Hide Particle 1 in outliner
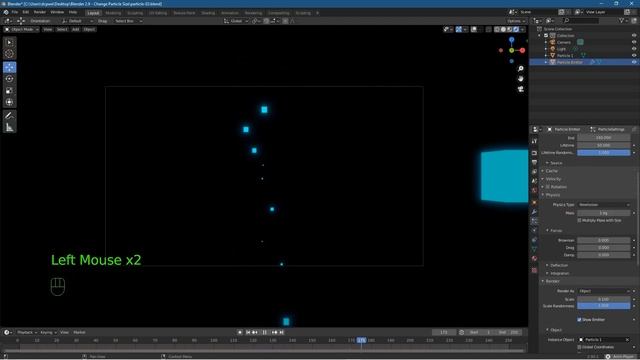640x360 pixels. click(634, 56)
